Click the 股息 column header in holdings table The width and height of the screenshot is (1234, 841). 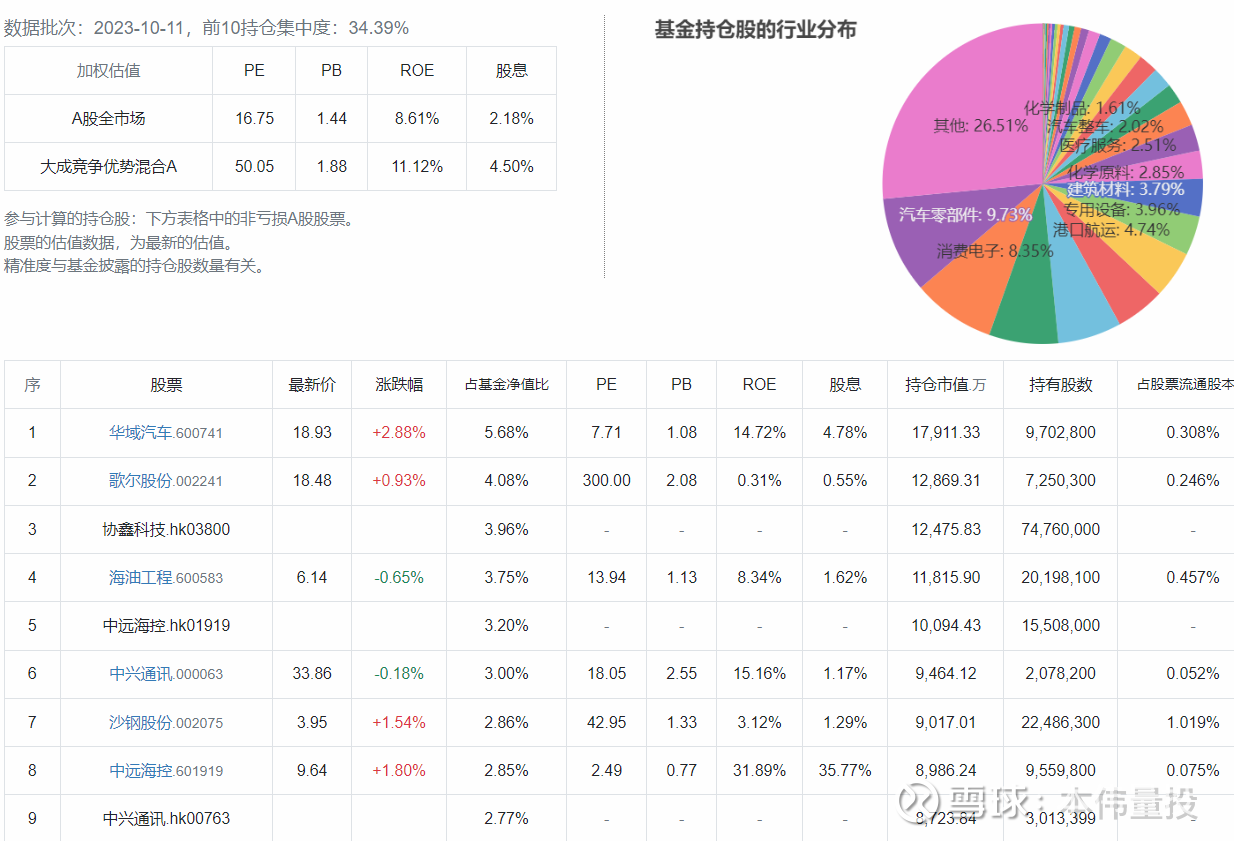point(845,385)
